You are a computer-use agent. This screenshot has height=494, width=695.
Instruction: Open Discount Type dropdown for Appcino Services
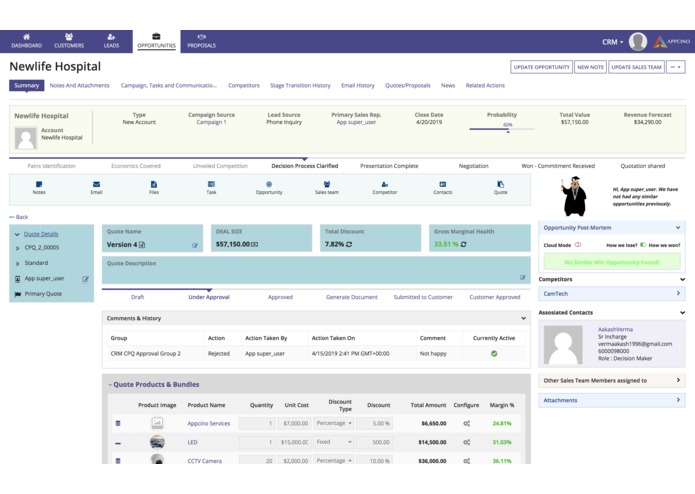coord(334,424)
